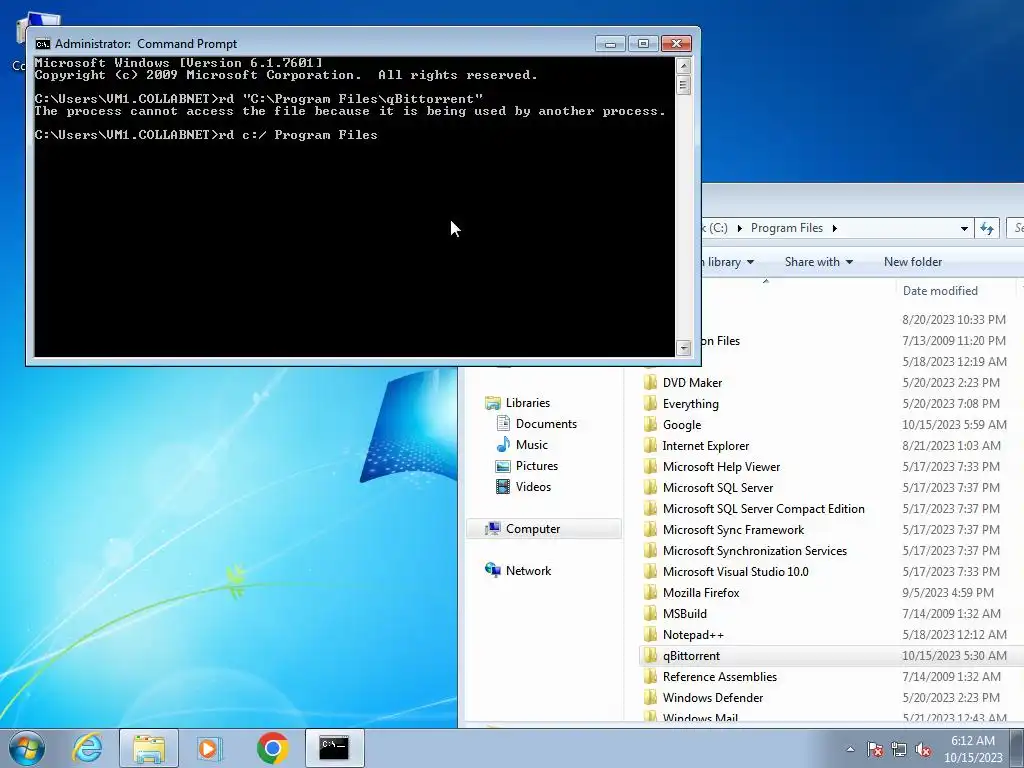1024x768 pixels.
Task: Click the Network globe icon
Action: [x=492, y=570]
